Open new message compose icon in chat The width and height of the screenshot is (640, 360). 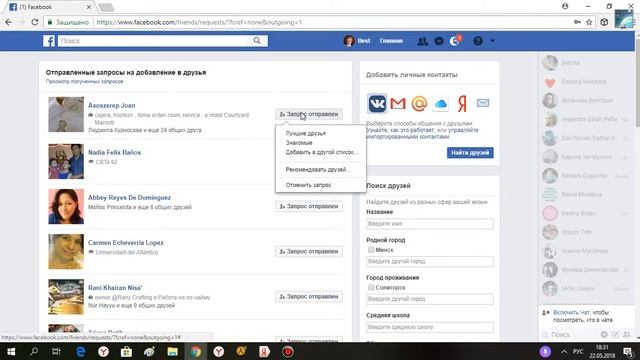coord(616,334)
